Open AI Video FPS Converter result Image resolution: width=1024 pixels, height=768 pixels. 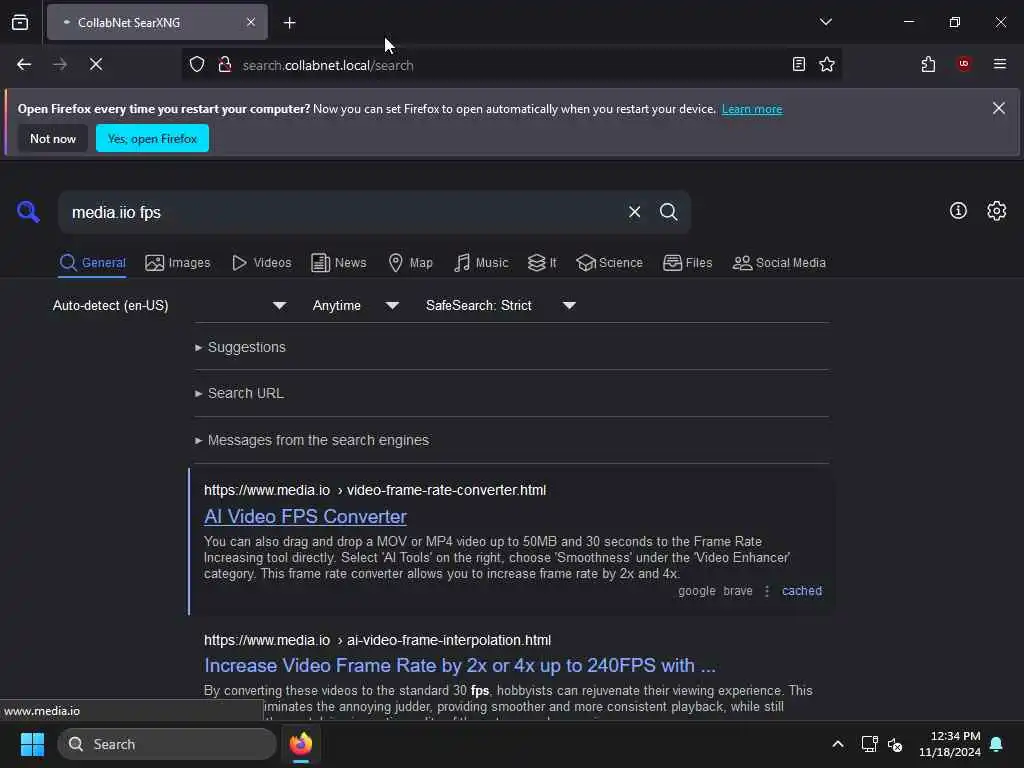click(305, 517)
